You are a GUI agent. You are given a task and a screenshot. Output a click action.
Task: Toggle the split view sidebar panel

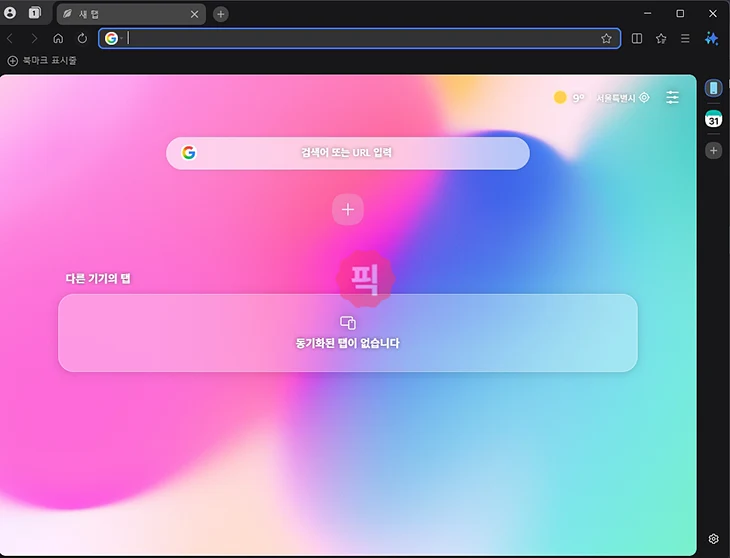coord(637,39)
